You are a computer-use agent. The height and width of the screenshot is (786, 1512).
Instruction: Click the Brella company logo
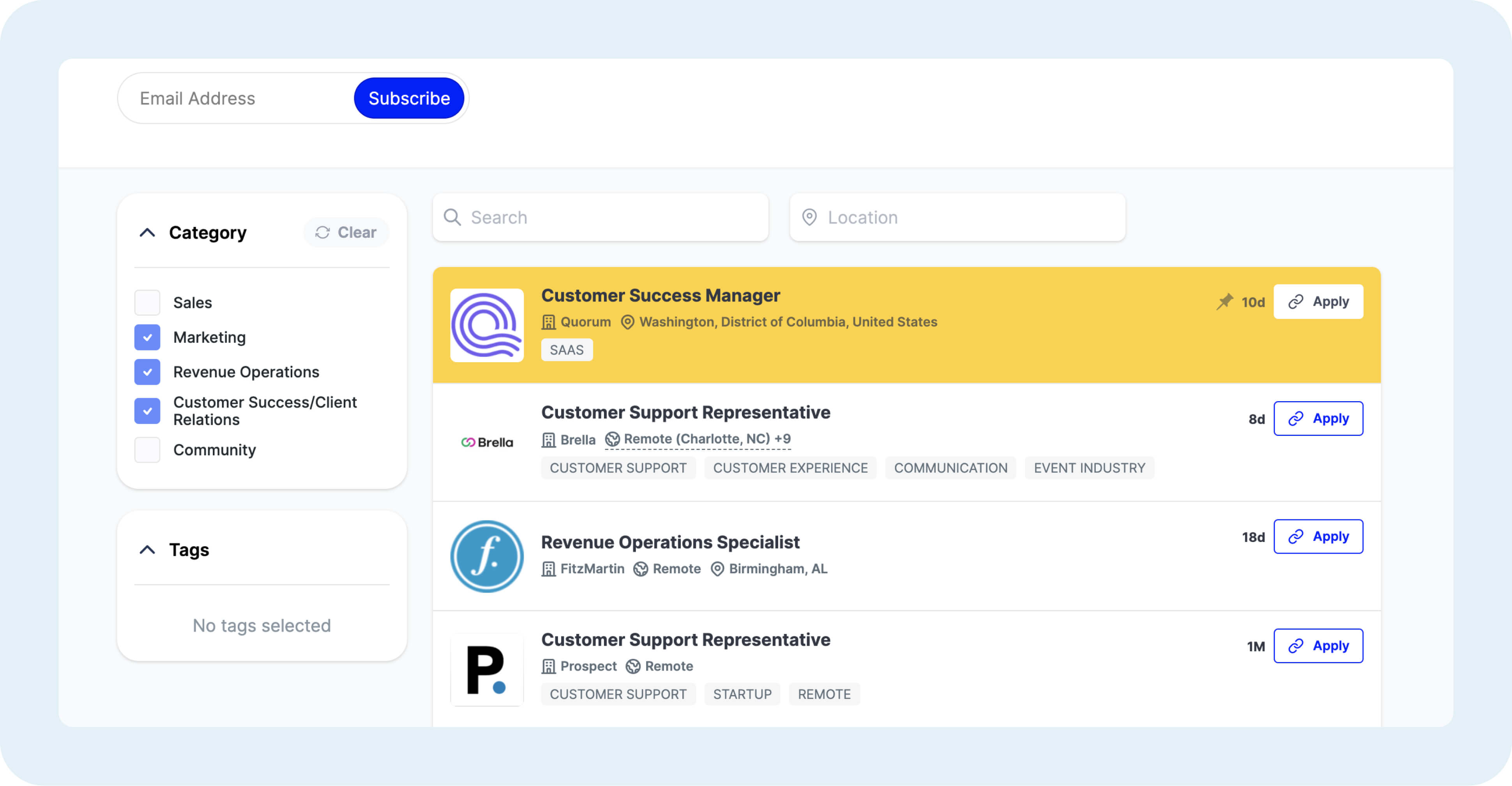(487, 443)
